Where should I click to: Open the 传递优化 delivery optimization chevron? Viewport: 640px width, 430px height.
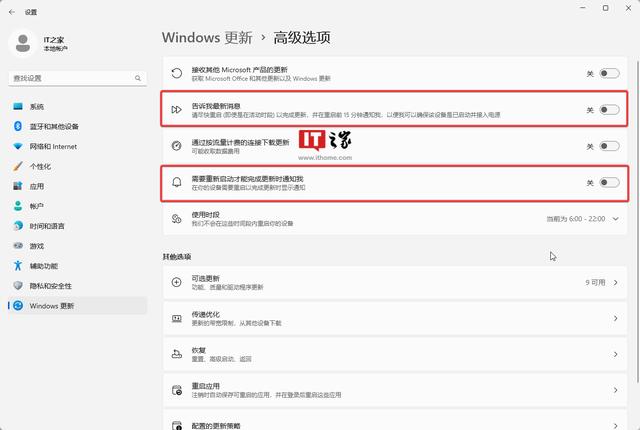[x=614, y=318]
